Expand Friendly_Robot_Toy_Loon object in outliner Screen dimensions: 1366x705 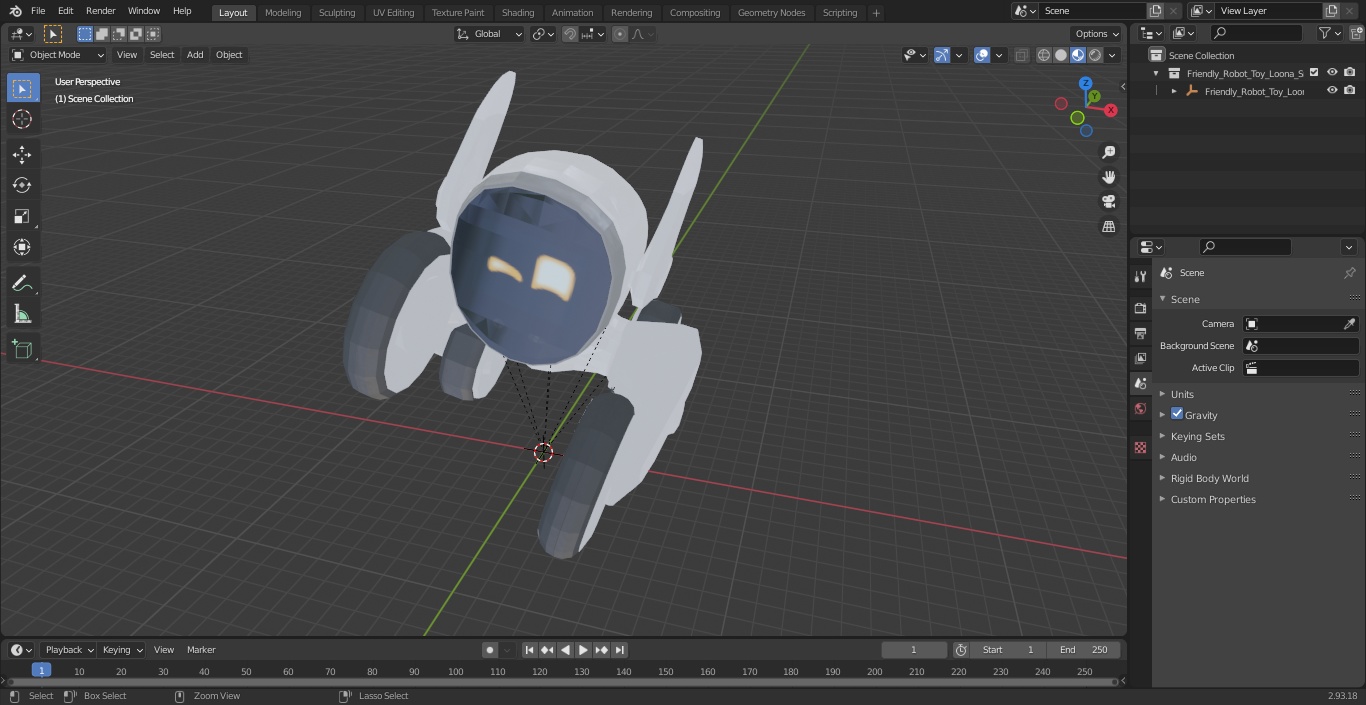1174,91
